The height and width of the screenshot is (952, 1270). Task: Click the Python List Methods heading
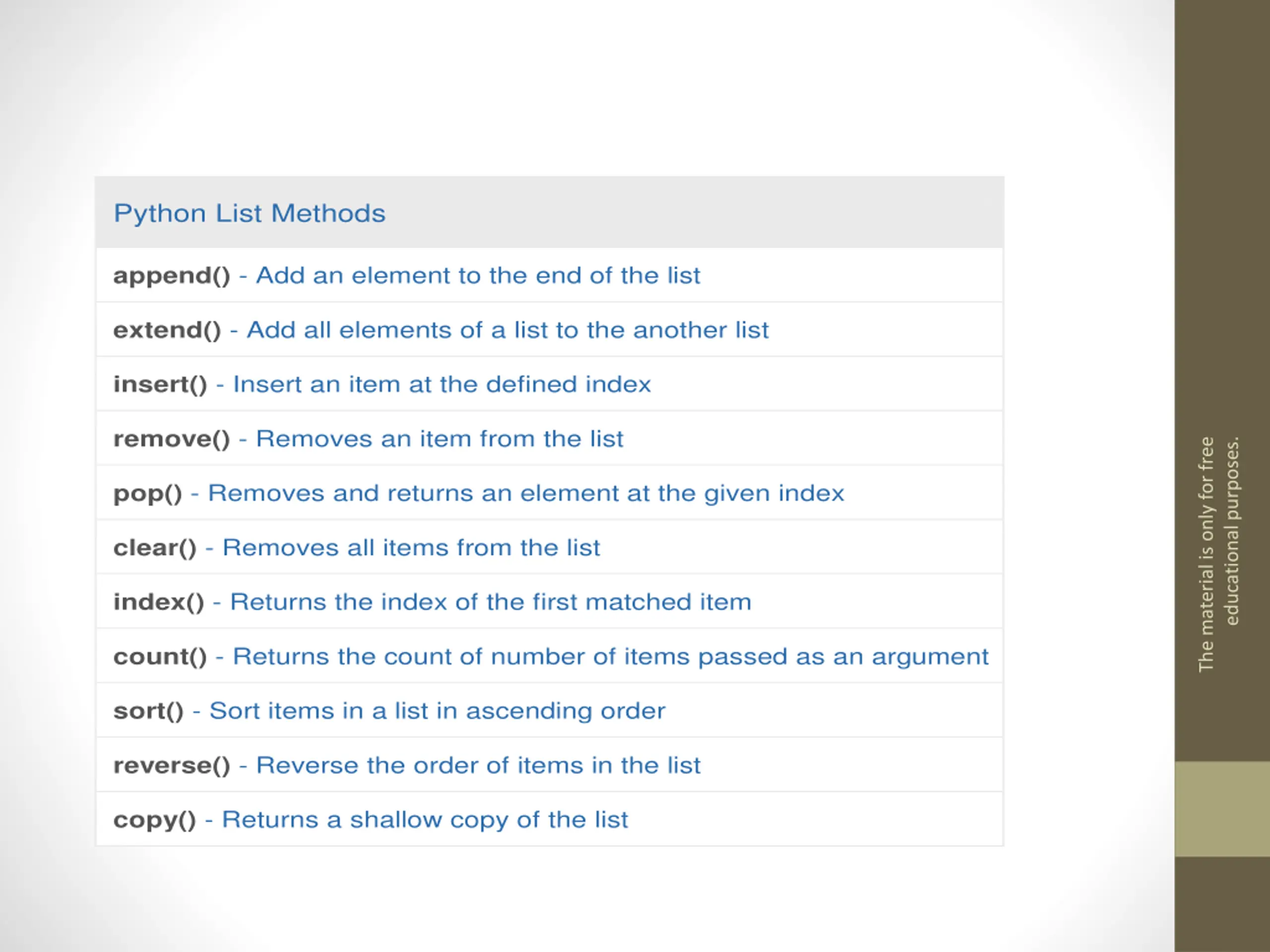point(249,214)
